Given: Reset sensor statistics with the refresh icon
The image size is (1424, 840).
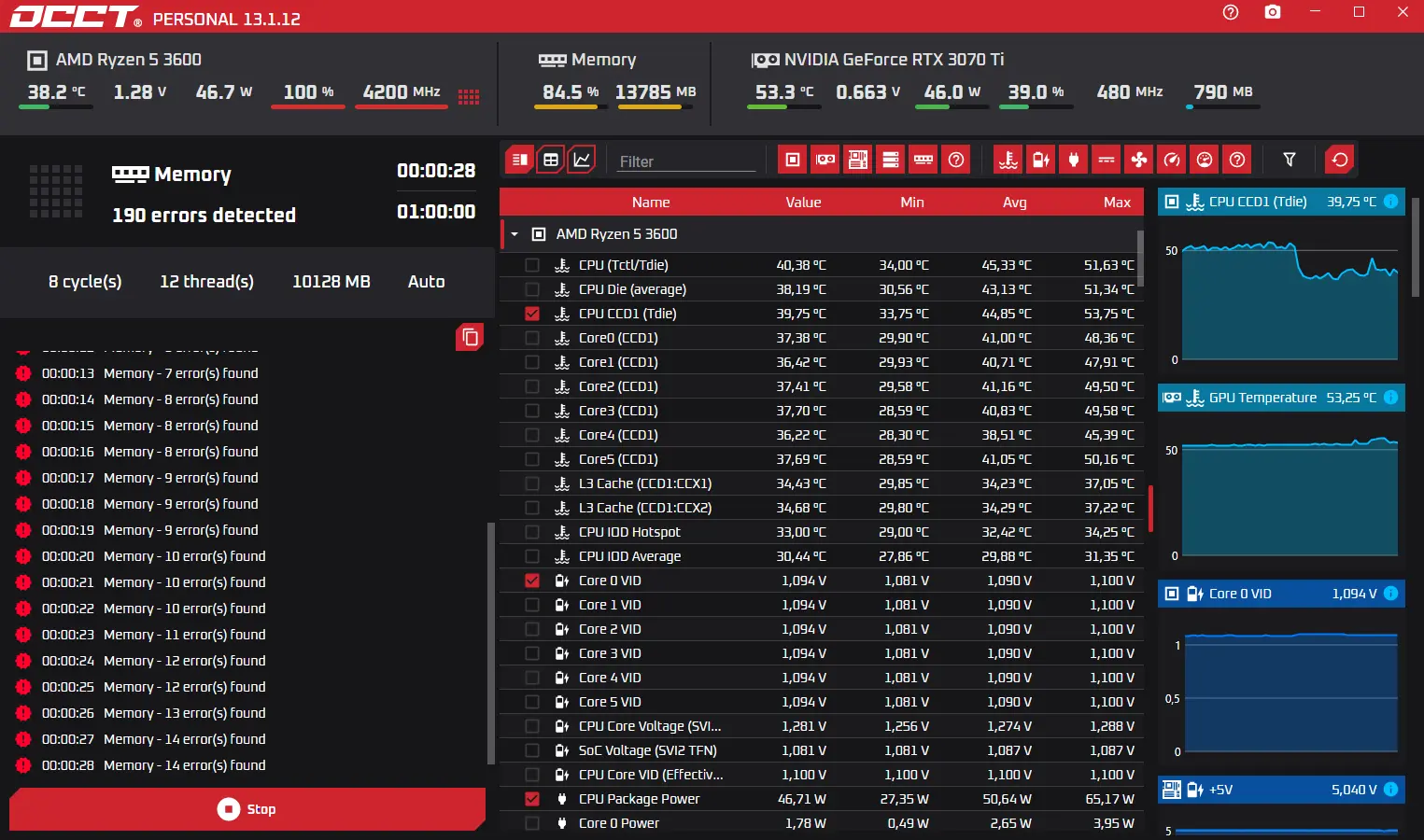Looking at the screenshot, I should click(1340, 160).
